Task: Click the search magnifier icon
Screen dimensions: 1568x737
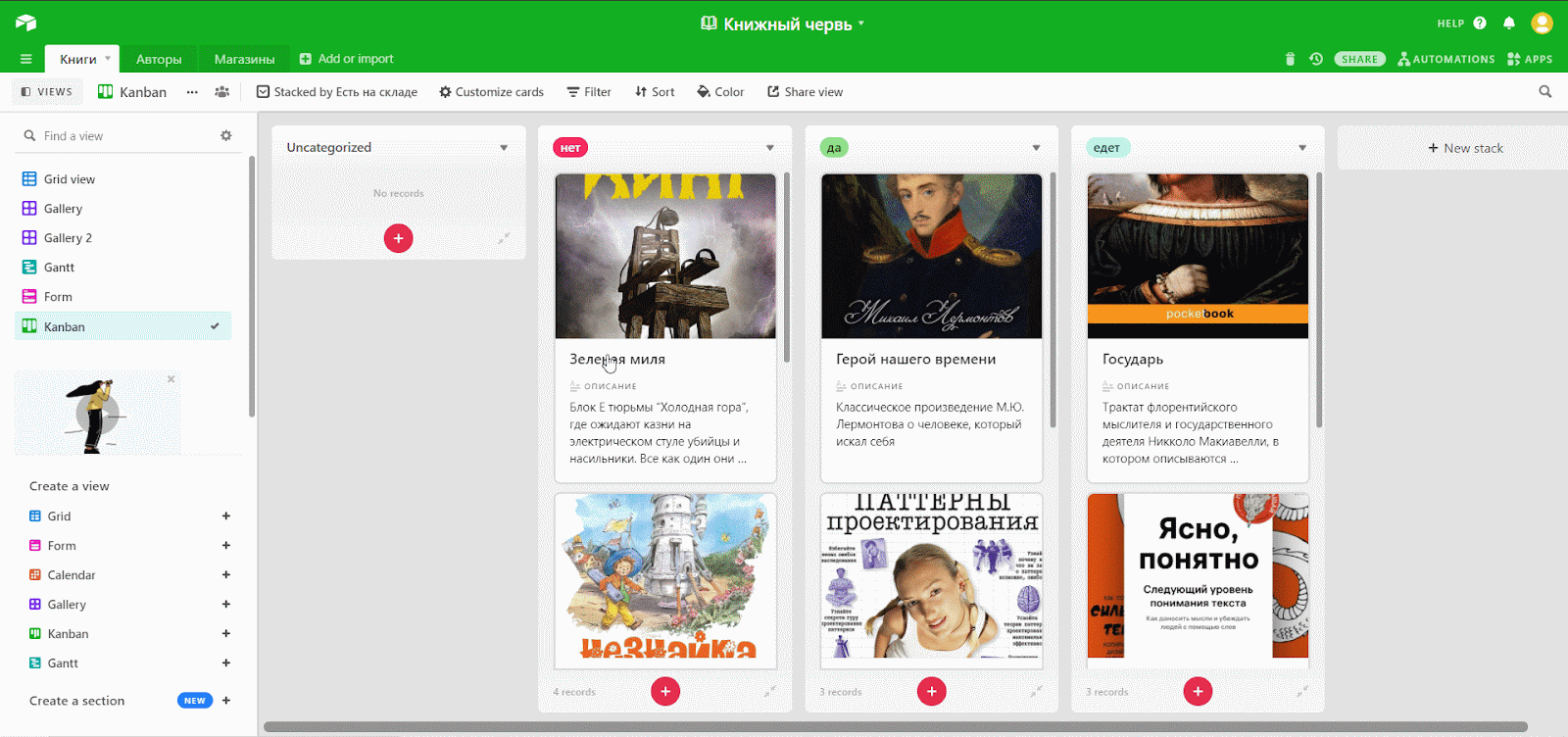Action: (x=1545, y=91)
